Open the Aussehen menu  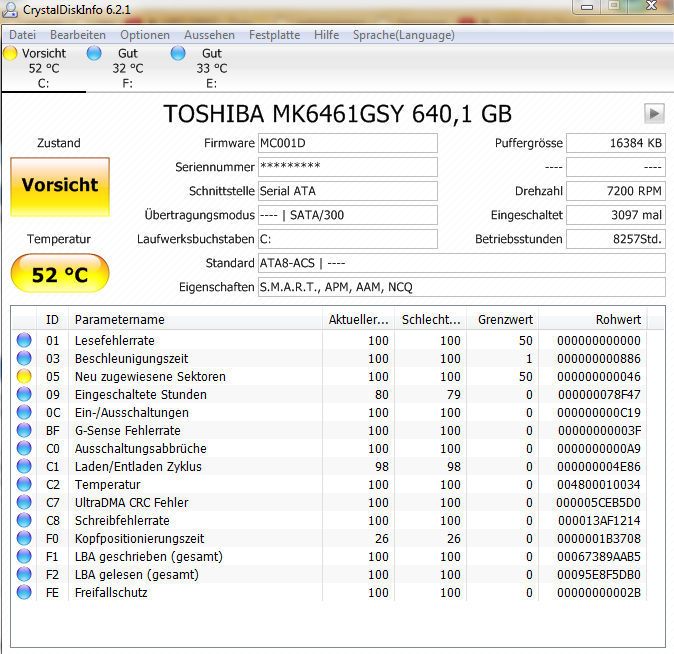209,35
